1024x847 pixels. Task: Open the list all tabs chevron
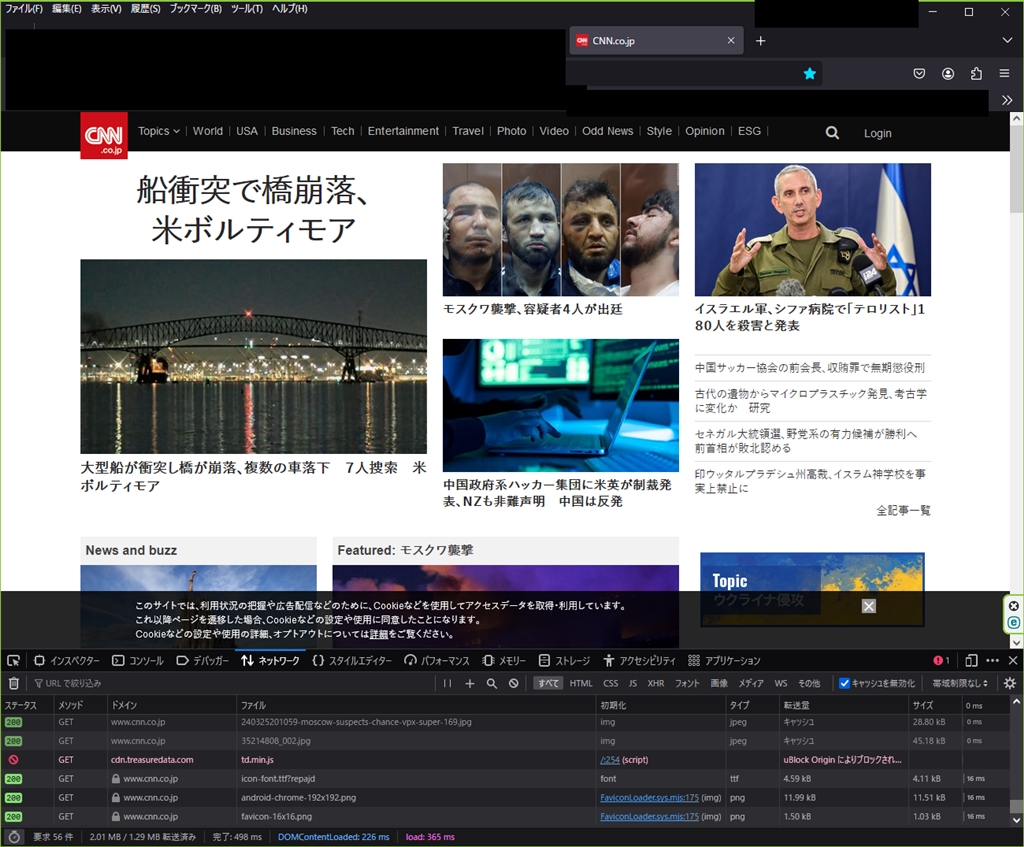click(x=1007, y=40)
